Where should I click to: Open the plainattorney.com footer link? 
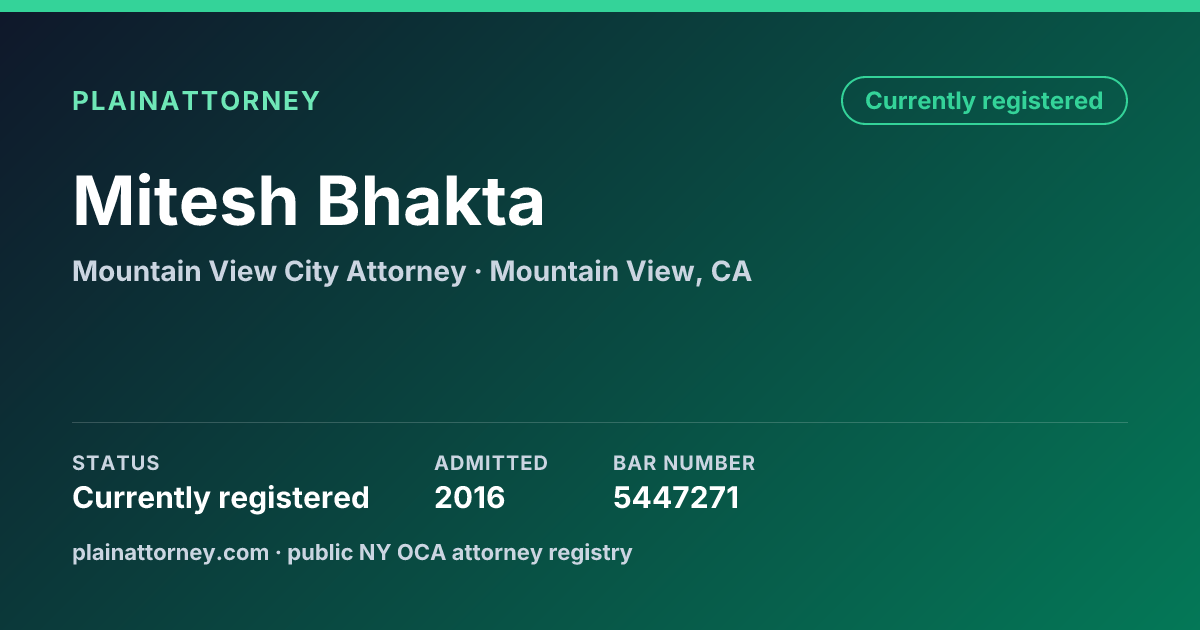[170, 552]
